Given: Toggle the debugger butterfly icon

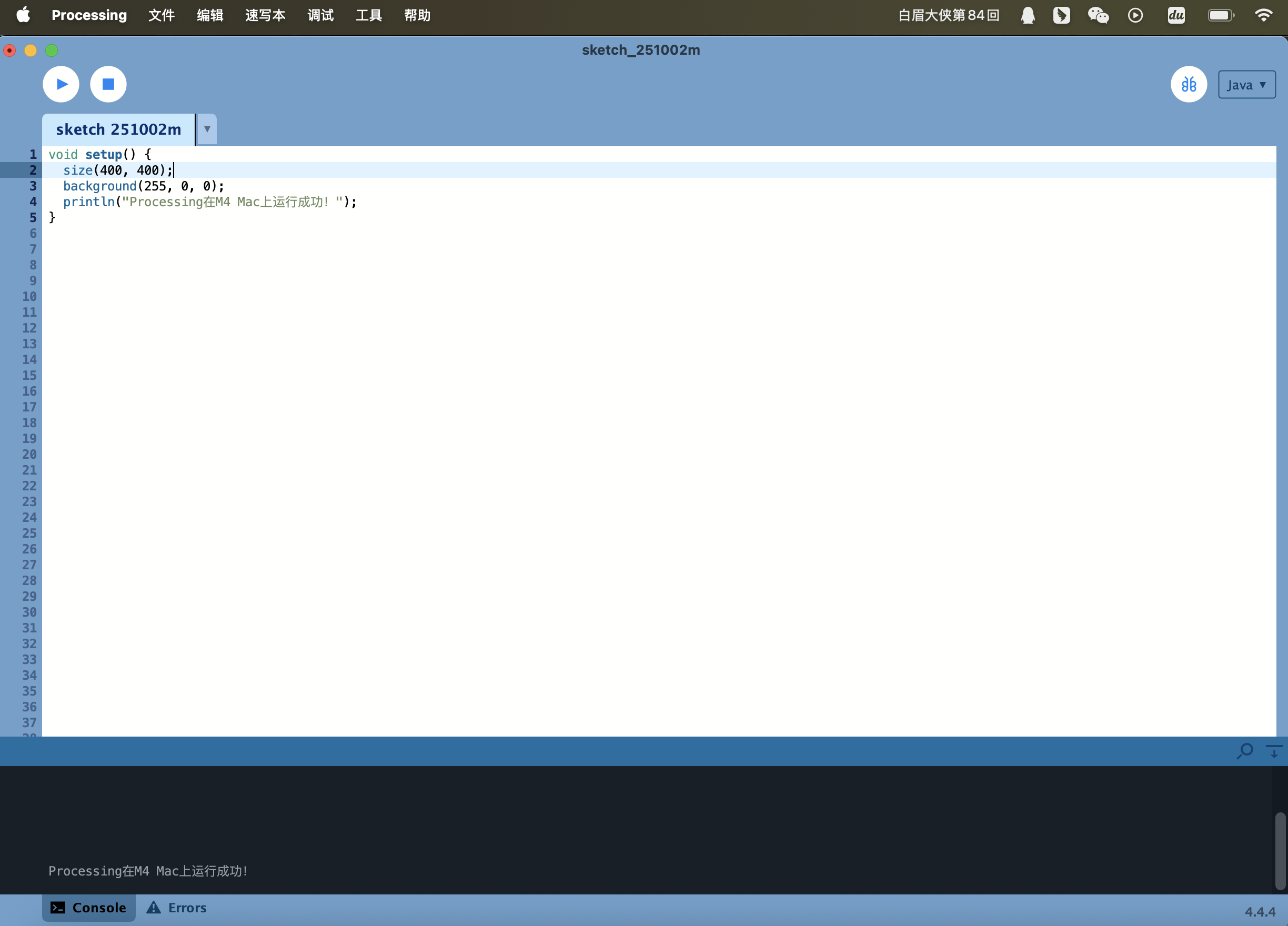Looking at the screenshot, I should coord(1188,85).
